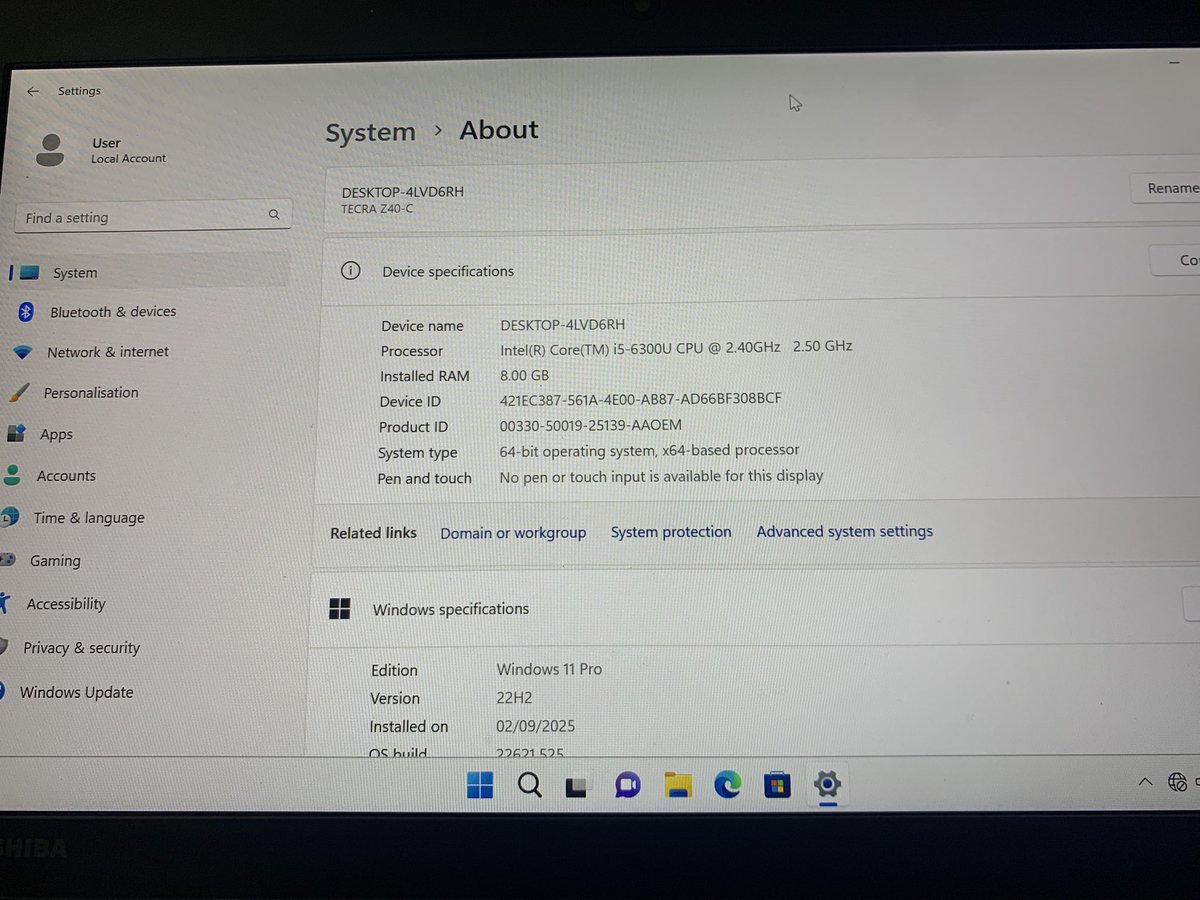
Task: Click the Wi-Fi network icon in sidebar
Action: (x=24, y=352)
